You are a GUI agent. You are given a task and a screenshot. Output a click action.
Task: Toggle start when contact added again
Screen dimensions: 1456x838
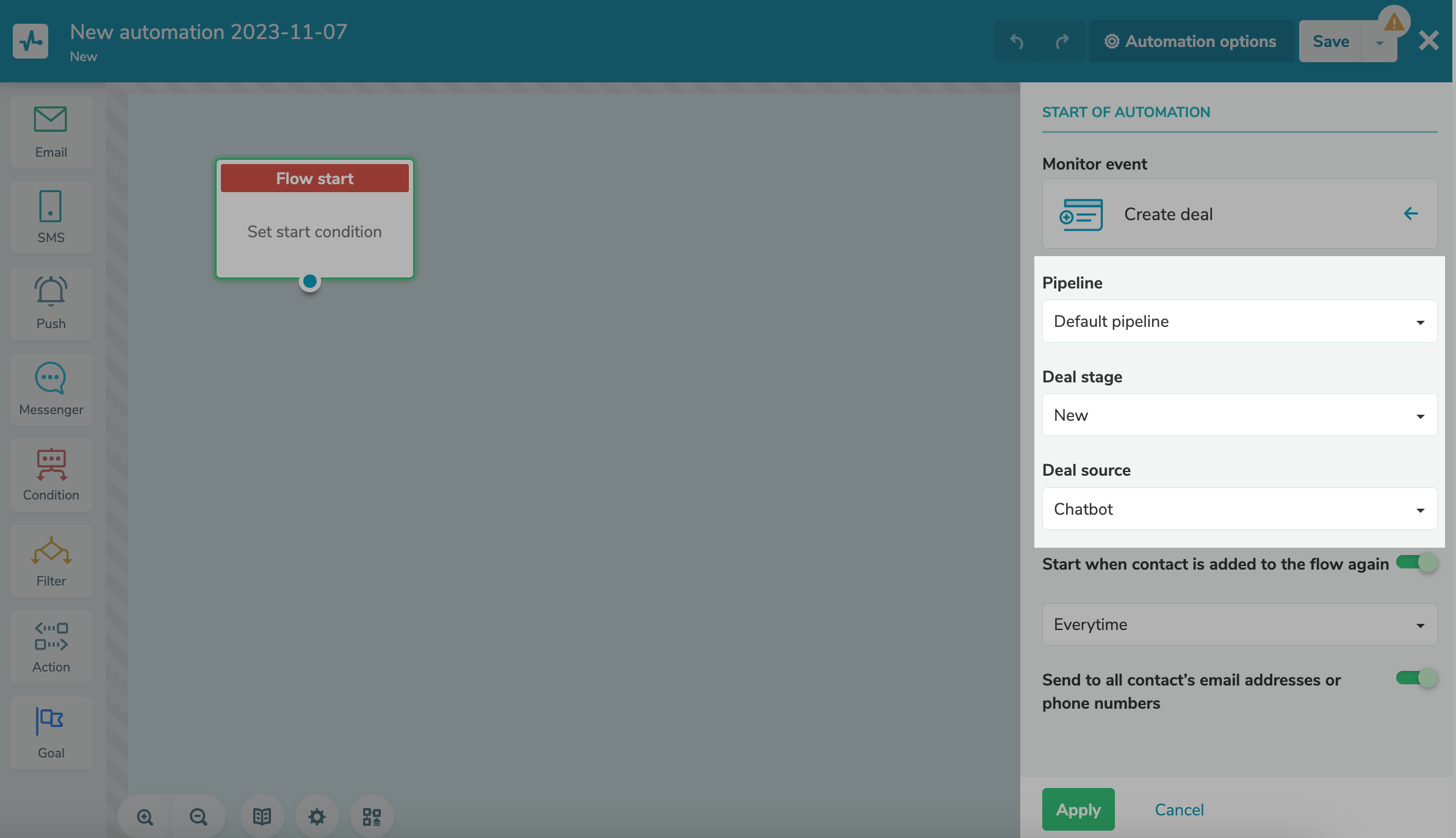click(x=1417, y=562)
